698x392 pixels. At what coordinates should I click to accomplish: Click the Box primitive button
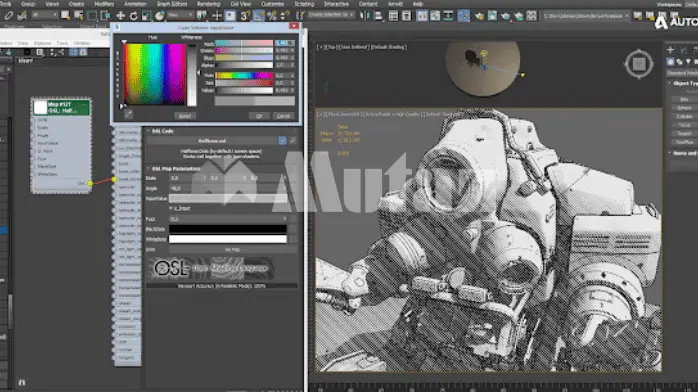coord(684,99)
